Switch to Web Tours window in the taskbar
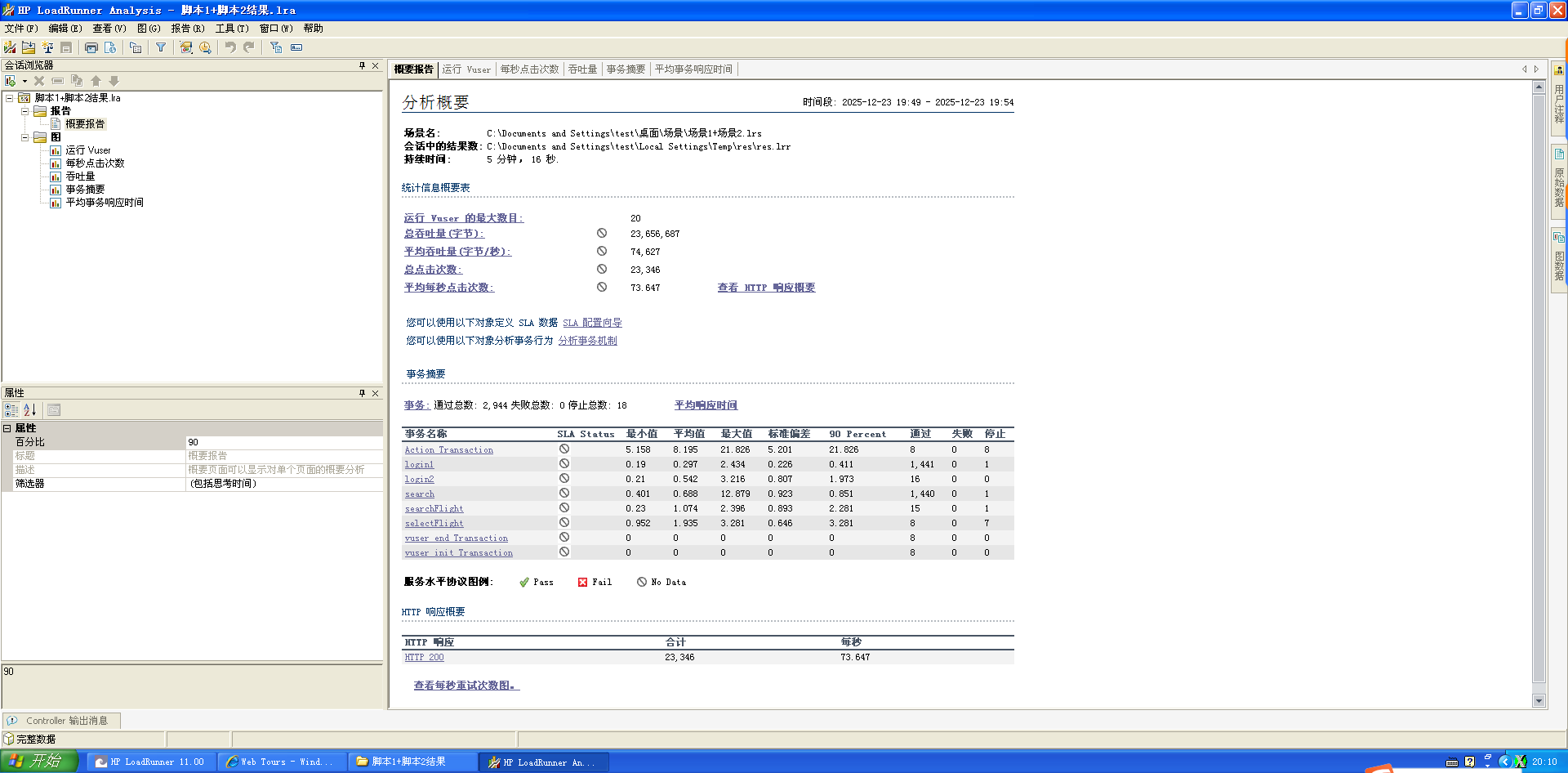This screenshot has height=773, width=1568. coord(280,762)
